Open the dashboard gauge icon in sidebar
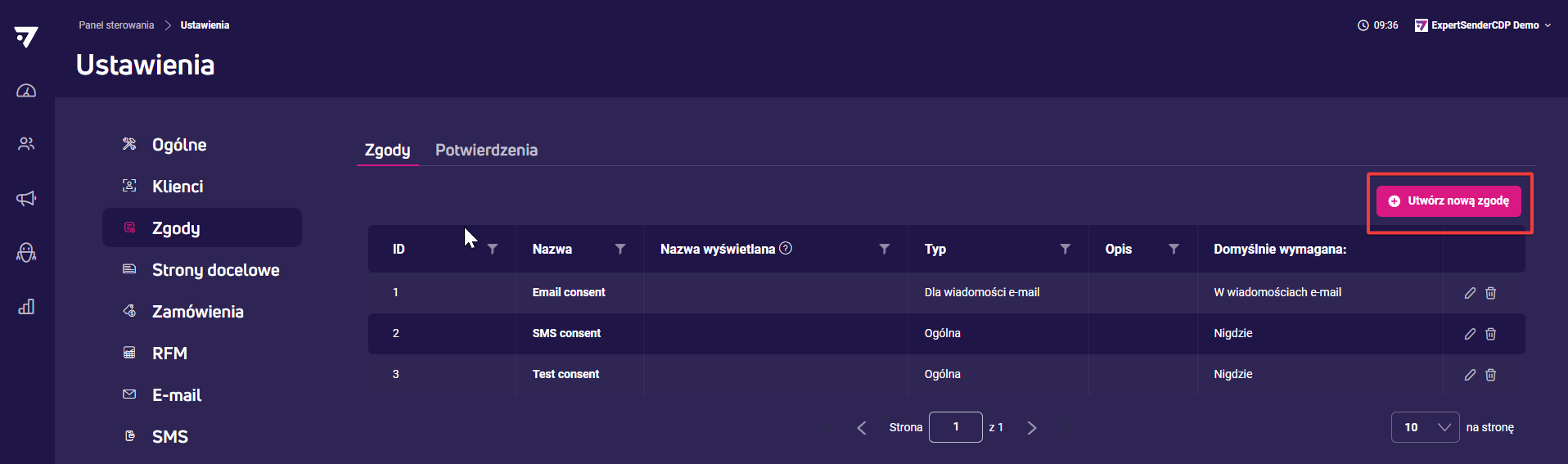This screenshot has height=464, width=1568. (26, 91)
